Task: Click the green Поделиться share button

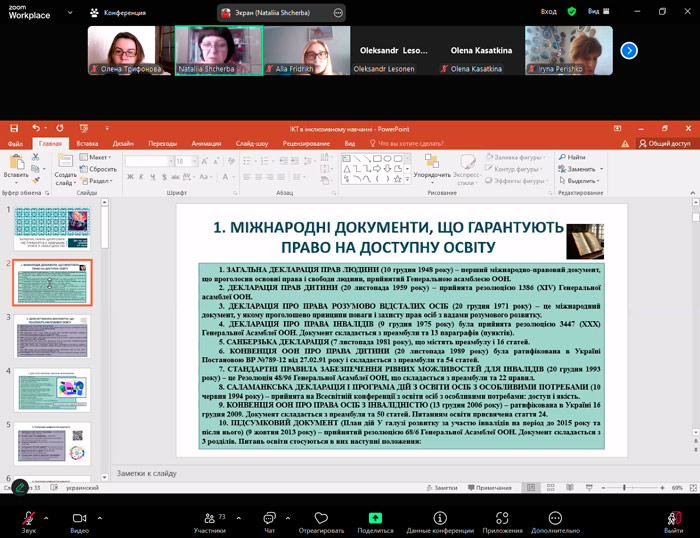Action: pyautogui.click(x=375, y=519)
